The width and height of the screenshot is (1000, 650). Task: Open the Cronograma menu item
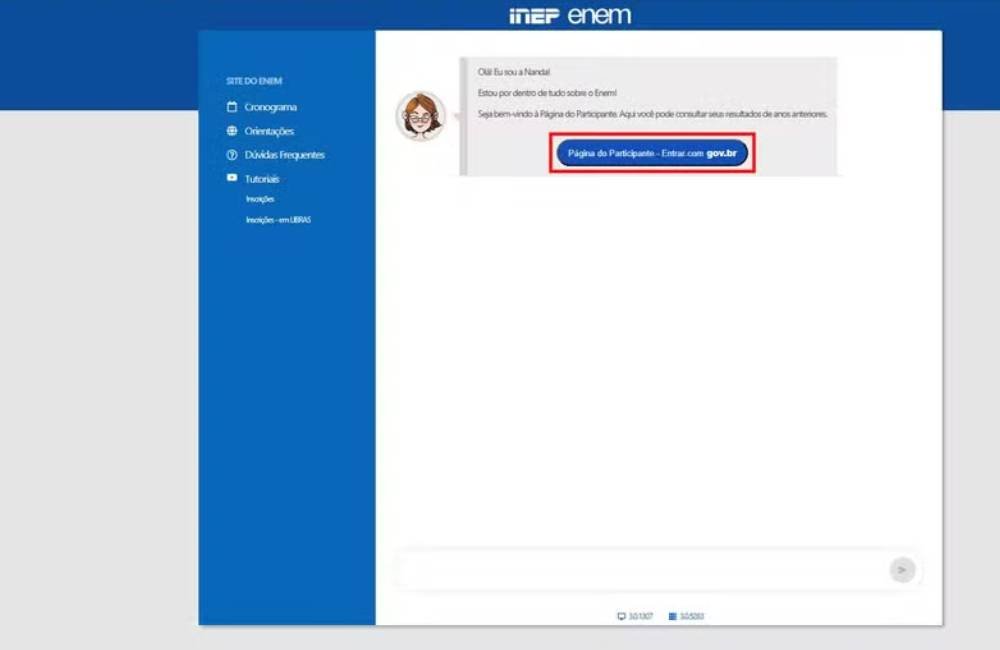pos(270,107)
